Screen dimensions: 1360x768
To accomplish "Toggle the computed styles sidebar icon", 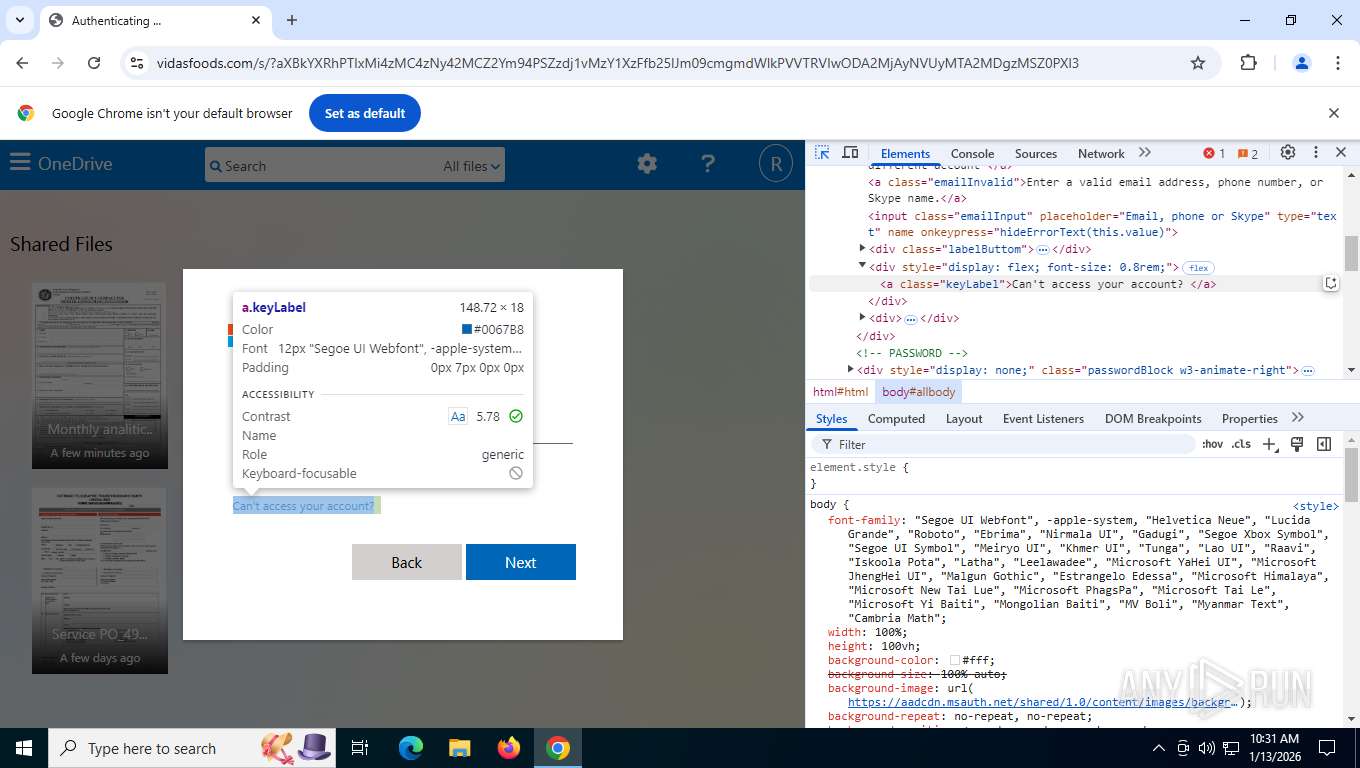I will coord(1324,444).
